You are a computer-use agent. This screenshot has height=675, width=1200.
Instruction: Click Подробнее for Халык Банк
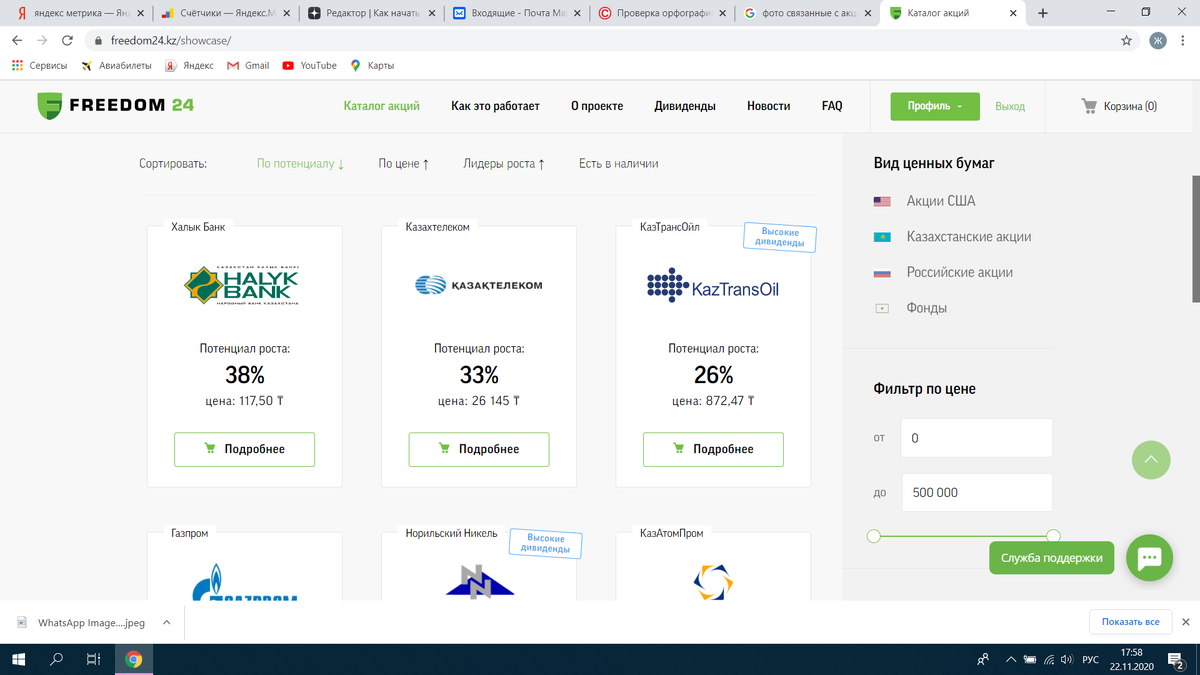[245, 449]
